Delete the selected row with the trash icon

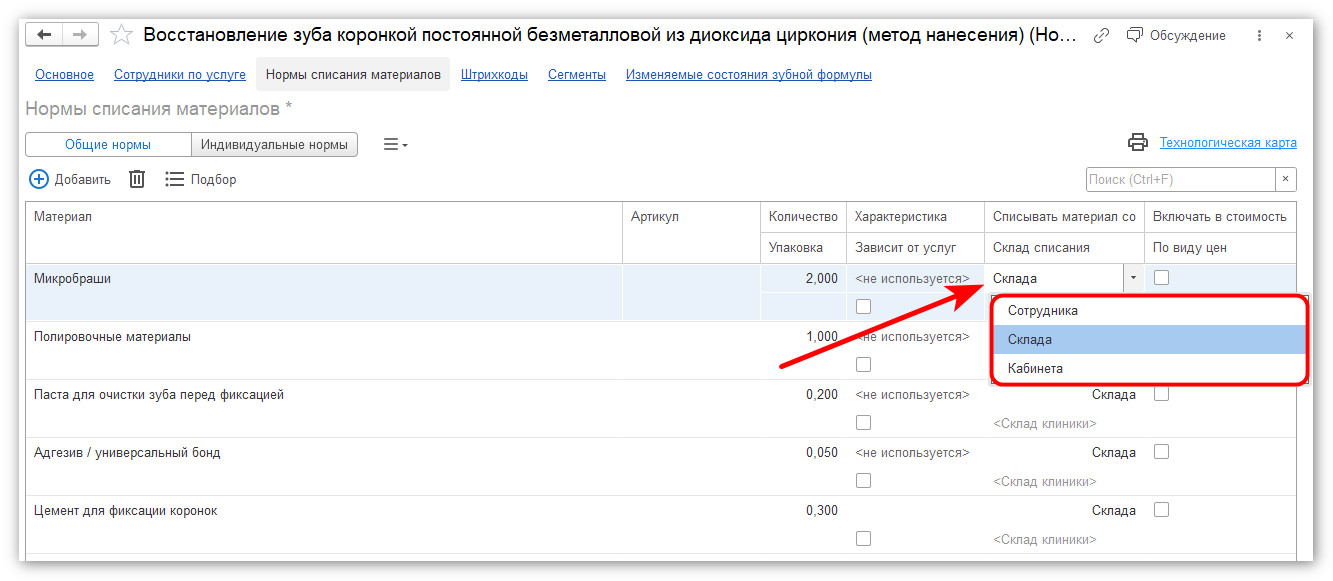click(x=137, y=179)
